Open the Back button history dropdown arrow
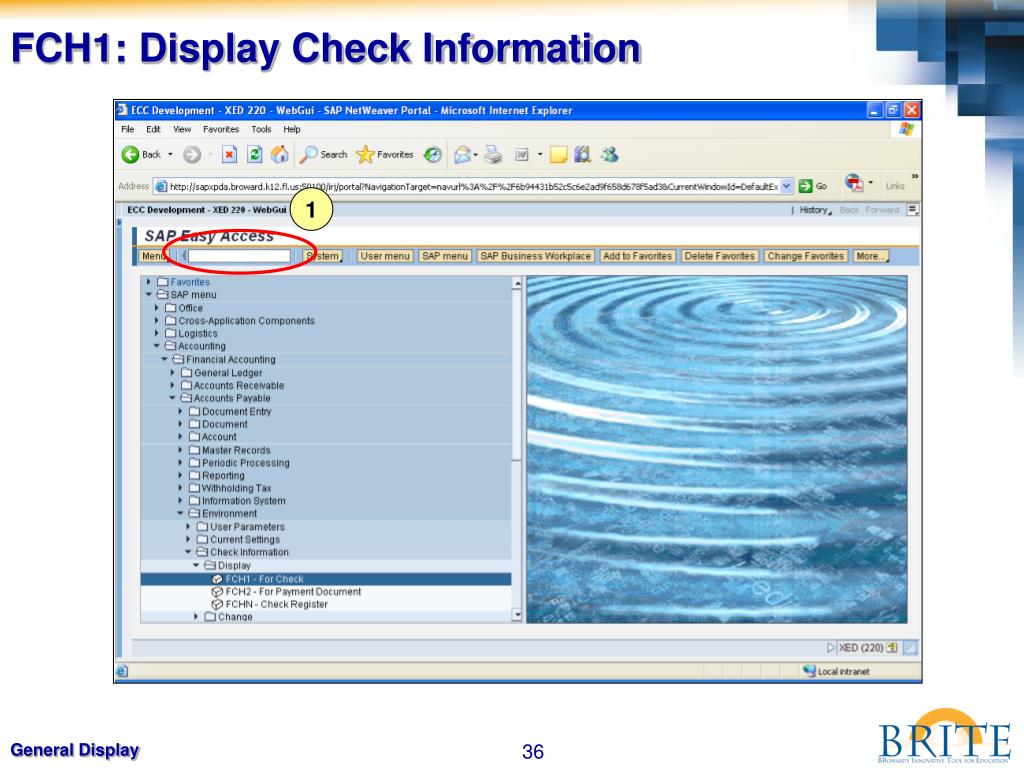 pos(170,155)
